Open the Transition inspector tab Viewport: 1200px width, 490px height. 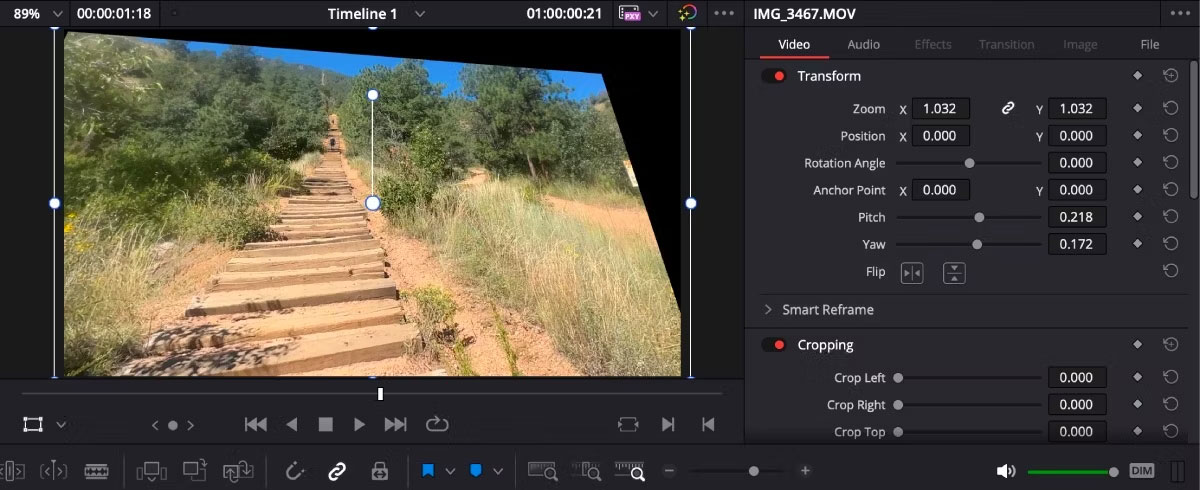tap(1006, 44)
